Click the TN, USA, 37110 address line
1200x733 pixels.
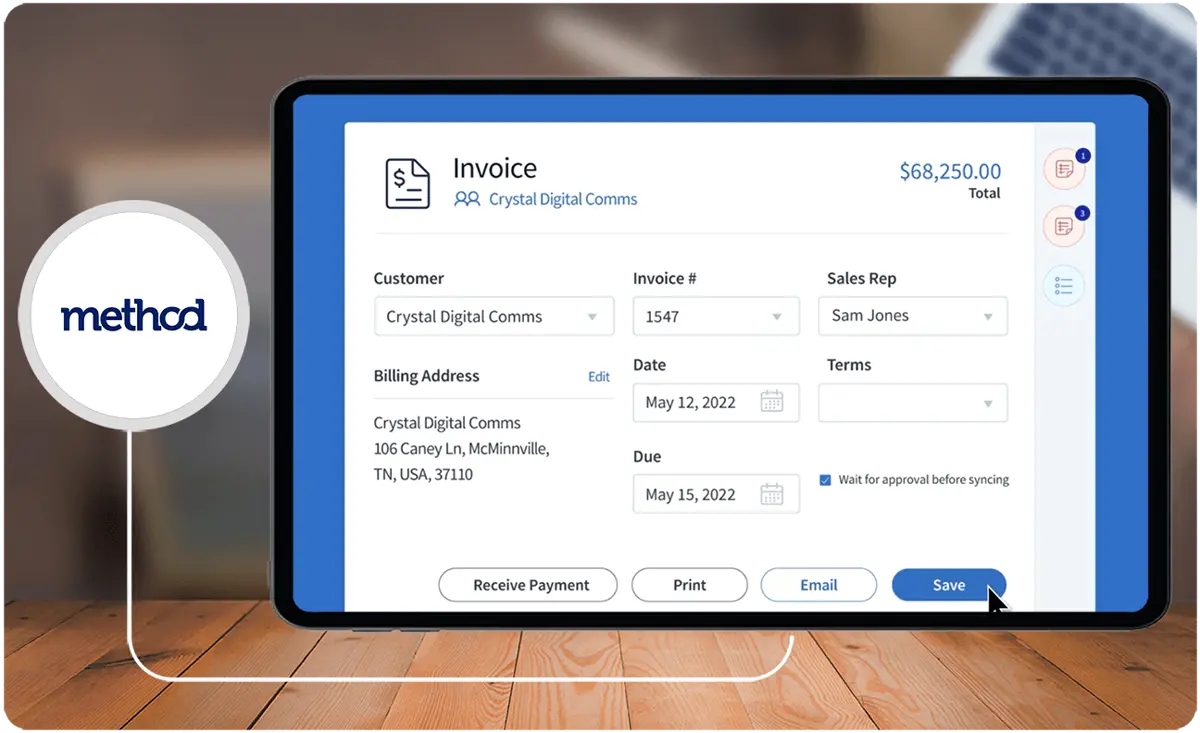[x=423, y=475]
